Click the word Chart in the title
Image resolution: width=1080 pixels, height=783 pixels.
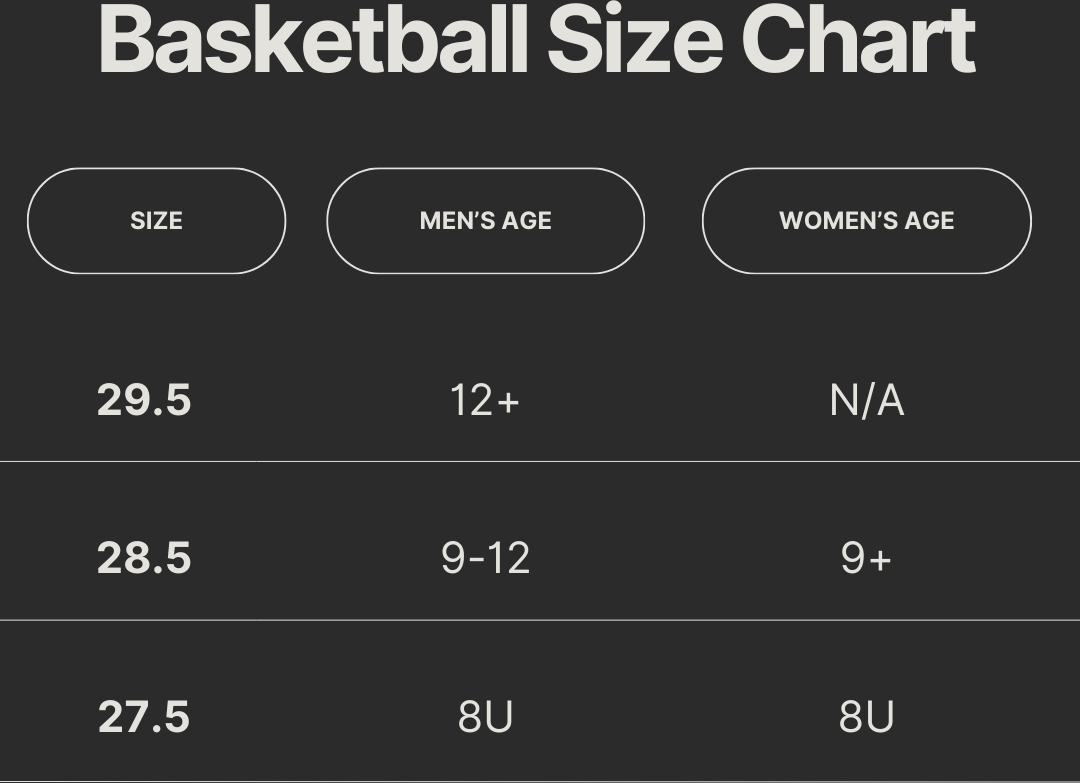858,40
